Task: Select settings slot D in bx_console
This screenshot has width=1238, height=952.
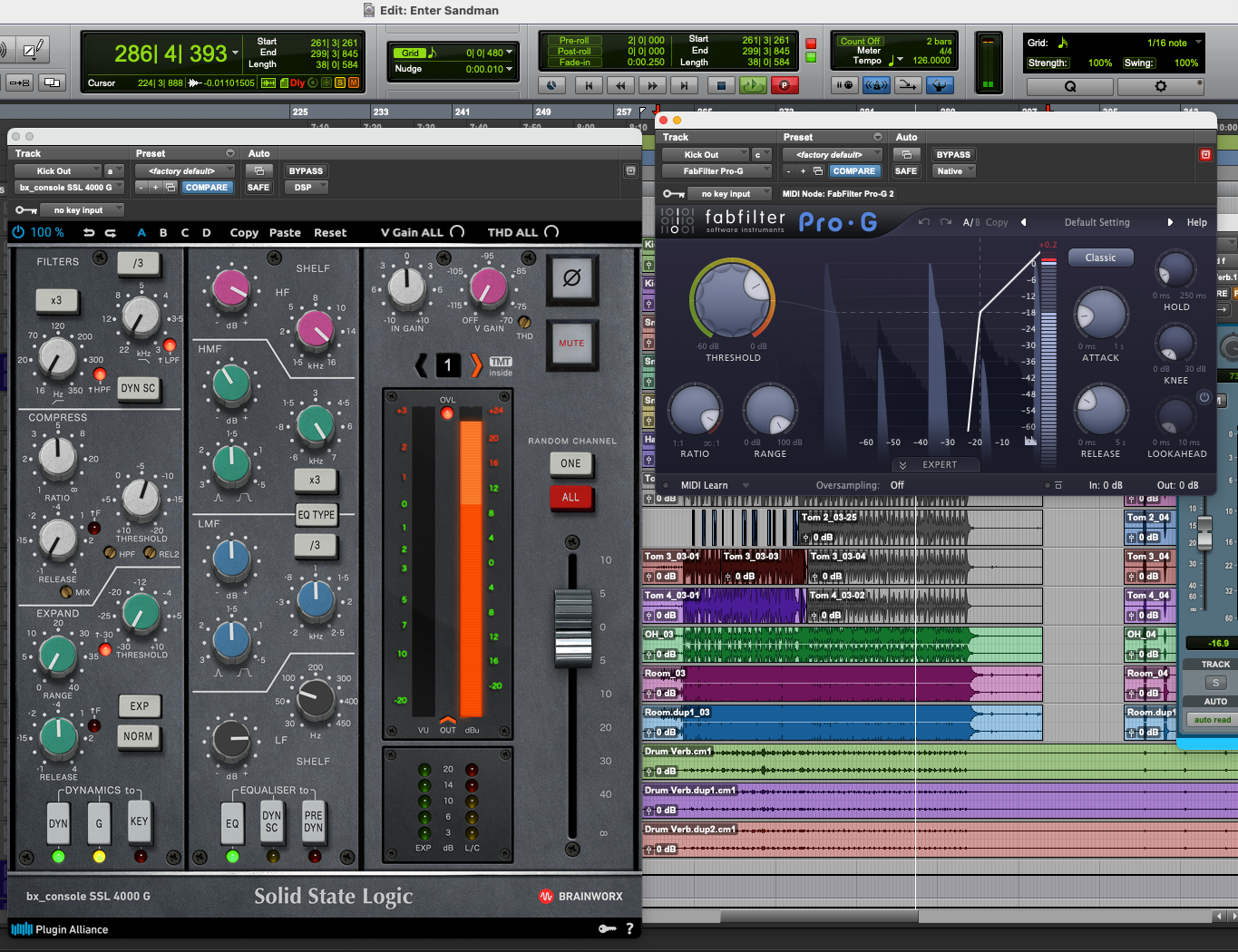Action: click(207, 233)
